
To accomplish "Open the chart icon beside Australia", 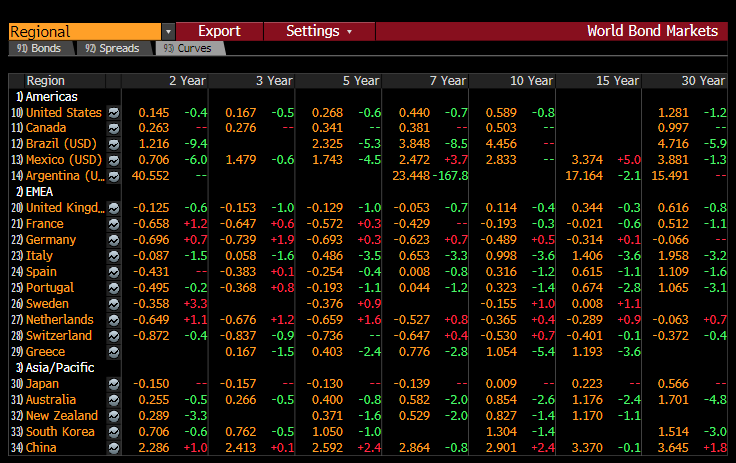I will (x=114, y=400).
